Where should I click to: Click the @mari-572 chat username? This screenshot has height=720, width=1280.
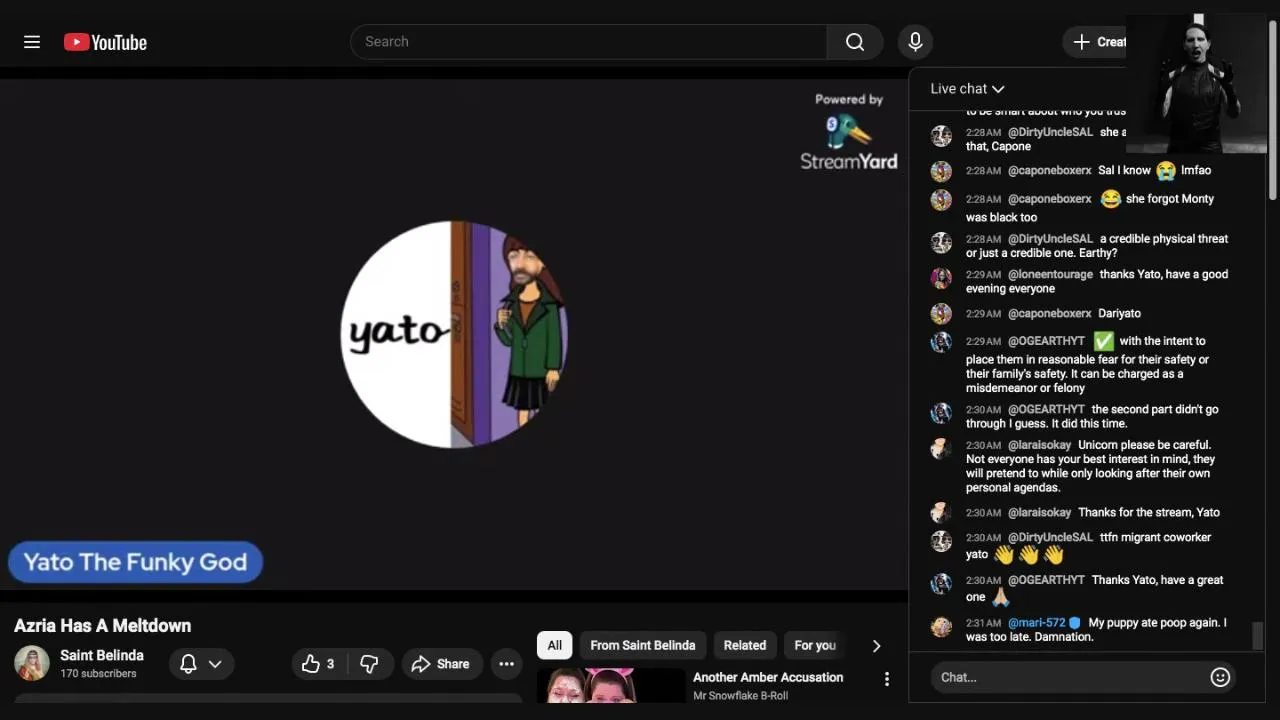[1037, 622]
